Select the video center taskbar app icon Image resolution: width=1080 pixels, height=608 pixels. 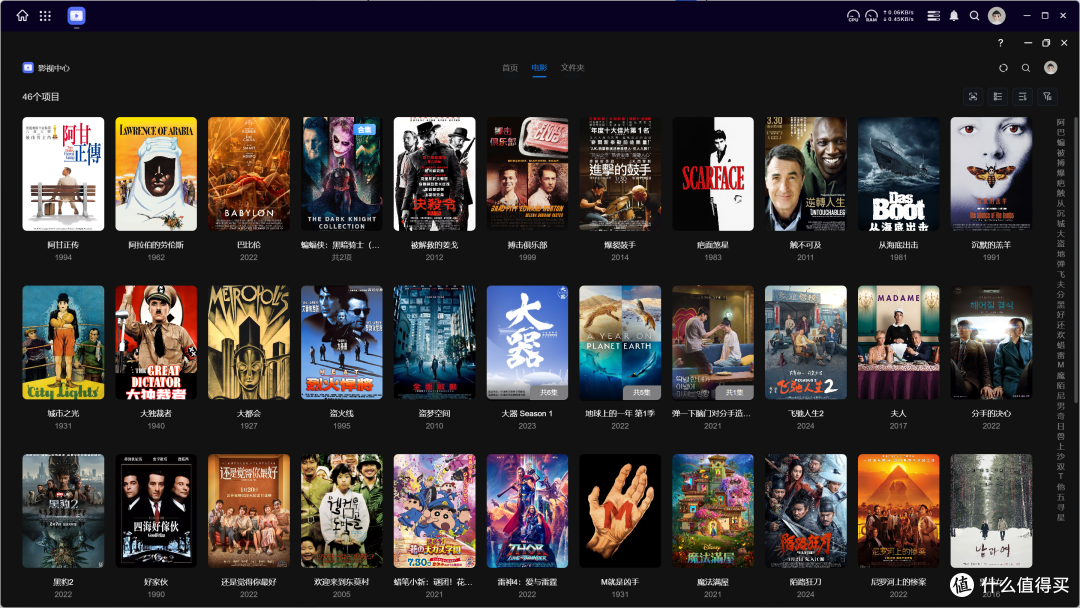point(76,15)
